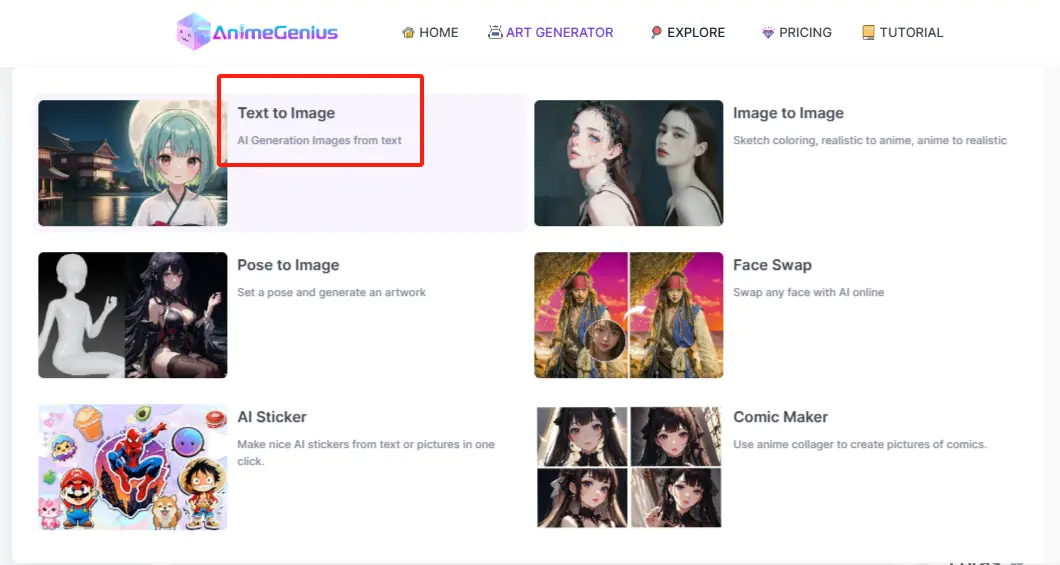1060x565 pixels.
Task: Open the Comic Maker tool
Action: pos(780,417)
